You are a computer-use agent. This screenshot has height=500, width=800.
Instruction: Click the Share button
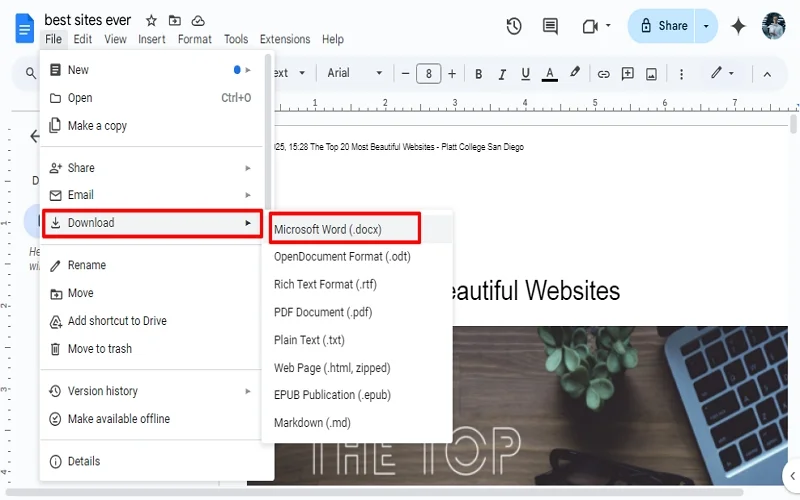661,26
